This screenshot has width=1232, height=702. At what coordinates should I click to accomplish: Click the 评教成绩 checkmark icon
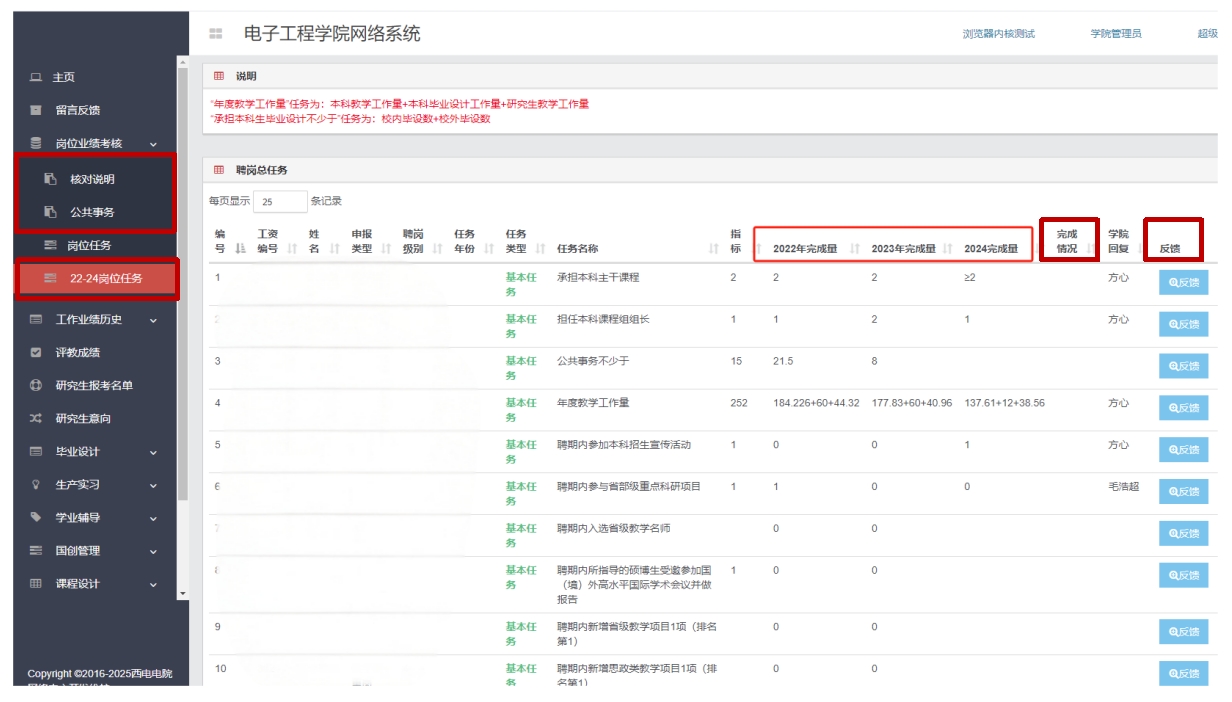(36, 353)
